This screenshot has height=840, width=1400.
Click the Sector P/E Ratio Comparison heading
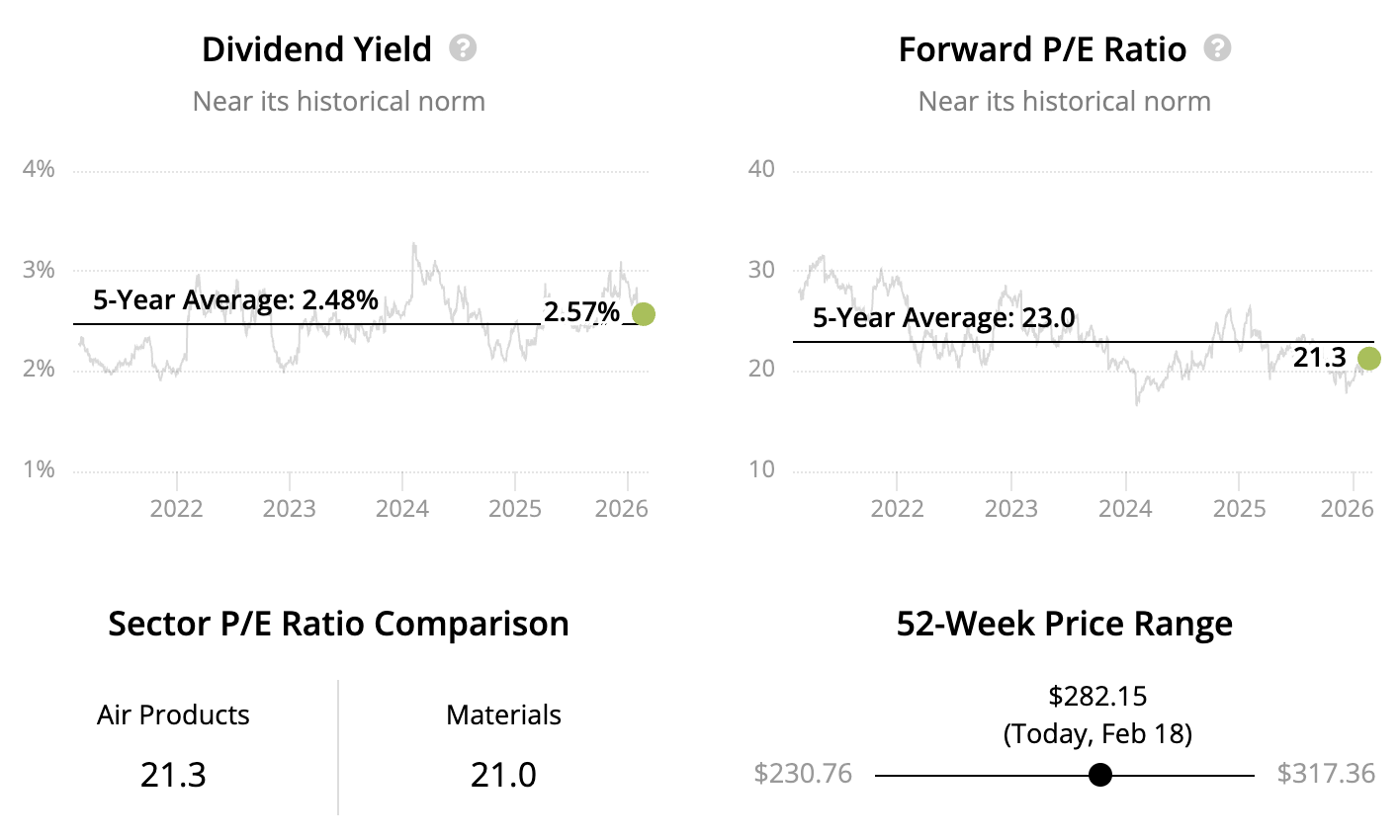(338, 625)
